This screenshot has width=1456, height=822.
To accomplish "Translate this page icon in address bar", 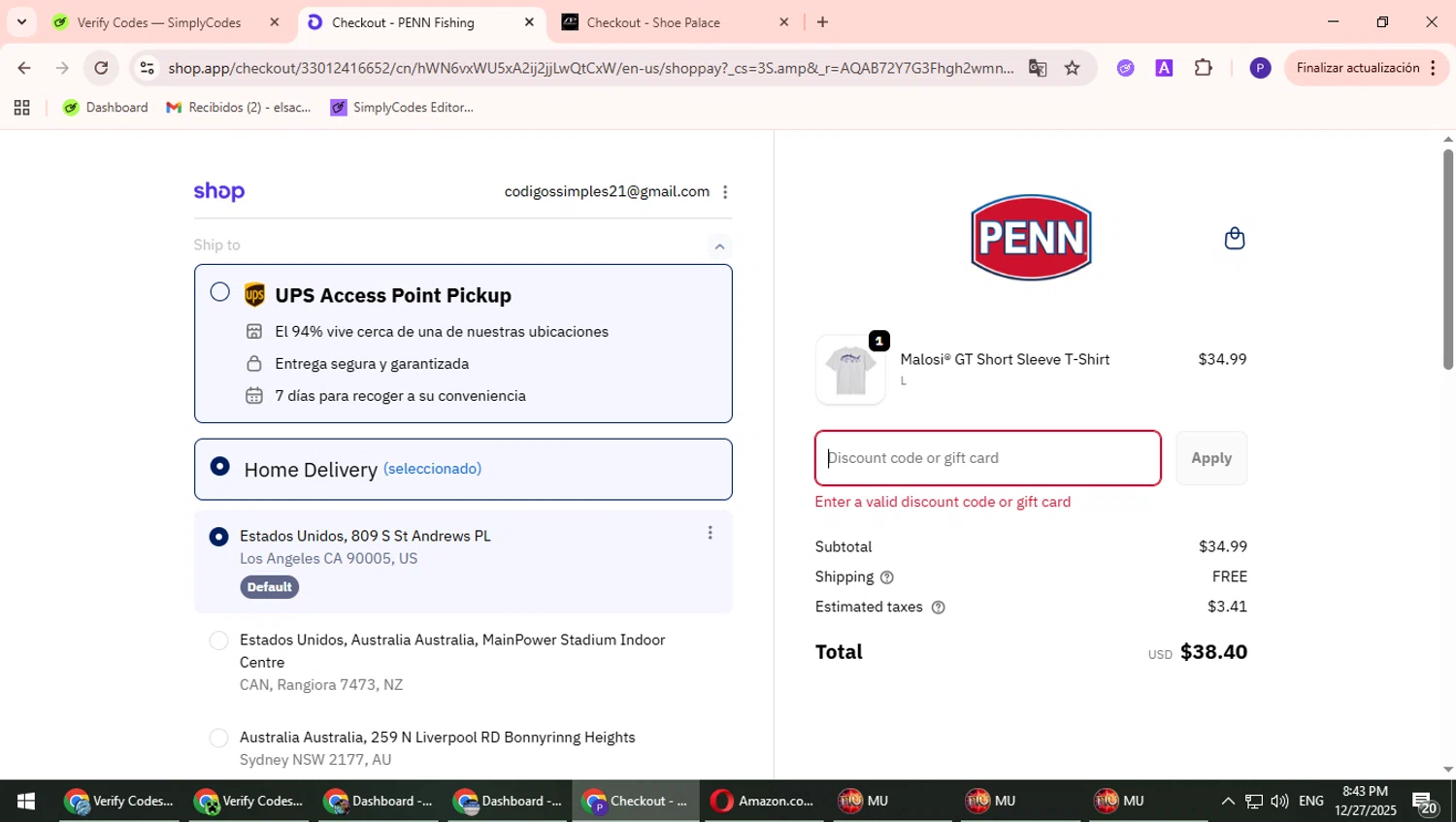I will 1038,68.
